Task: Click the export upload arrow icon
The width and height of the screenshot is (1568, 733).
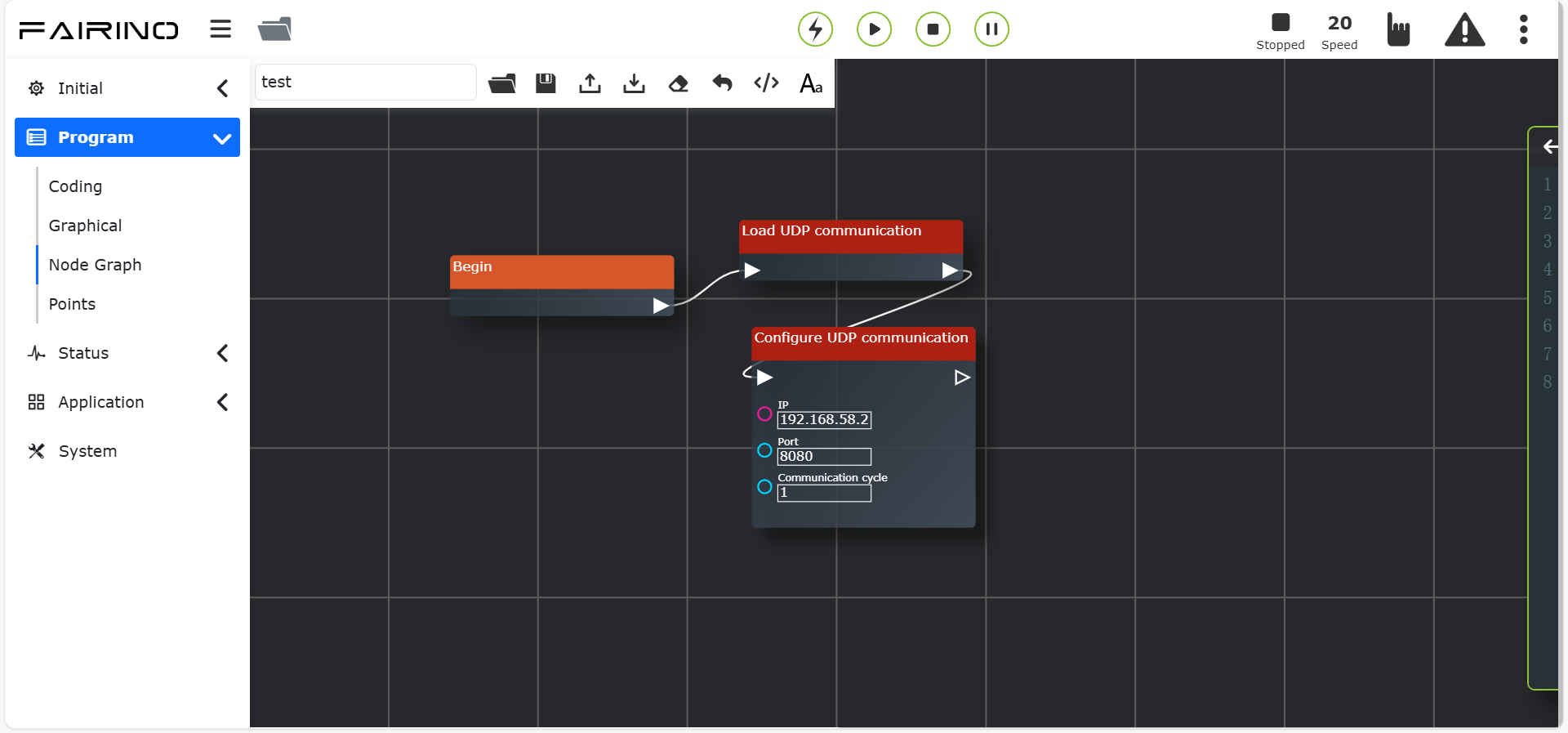Action: [590, 83]
